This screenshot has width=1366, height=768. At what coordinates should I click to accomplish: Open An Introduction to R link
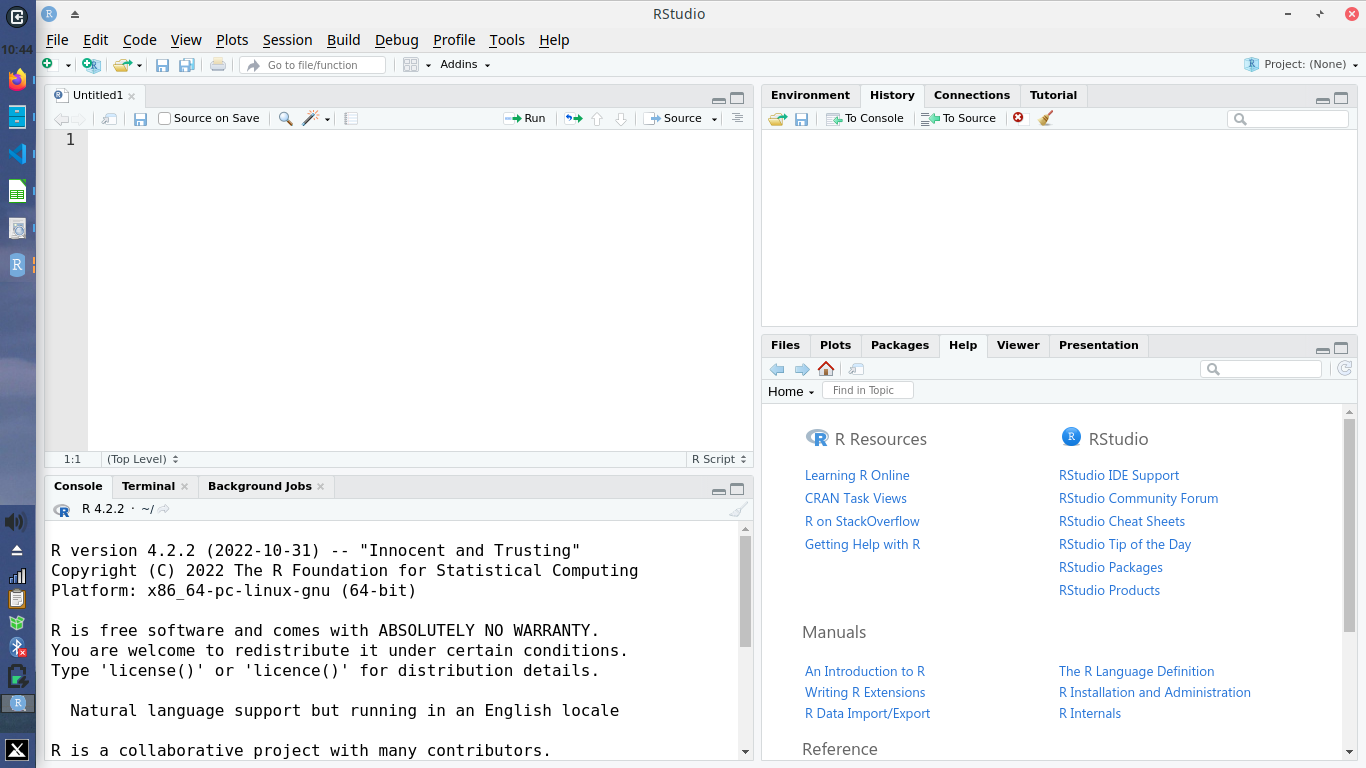coord(865,671)
